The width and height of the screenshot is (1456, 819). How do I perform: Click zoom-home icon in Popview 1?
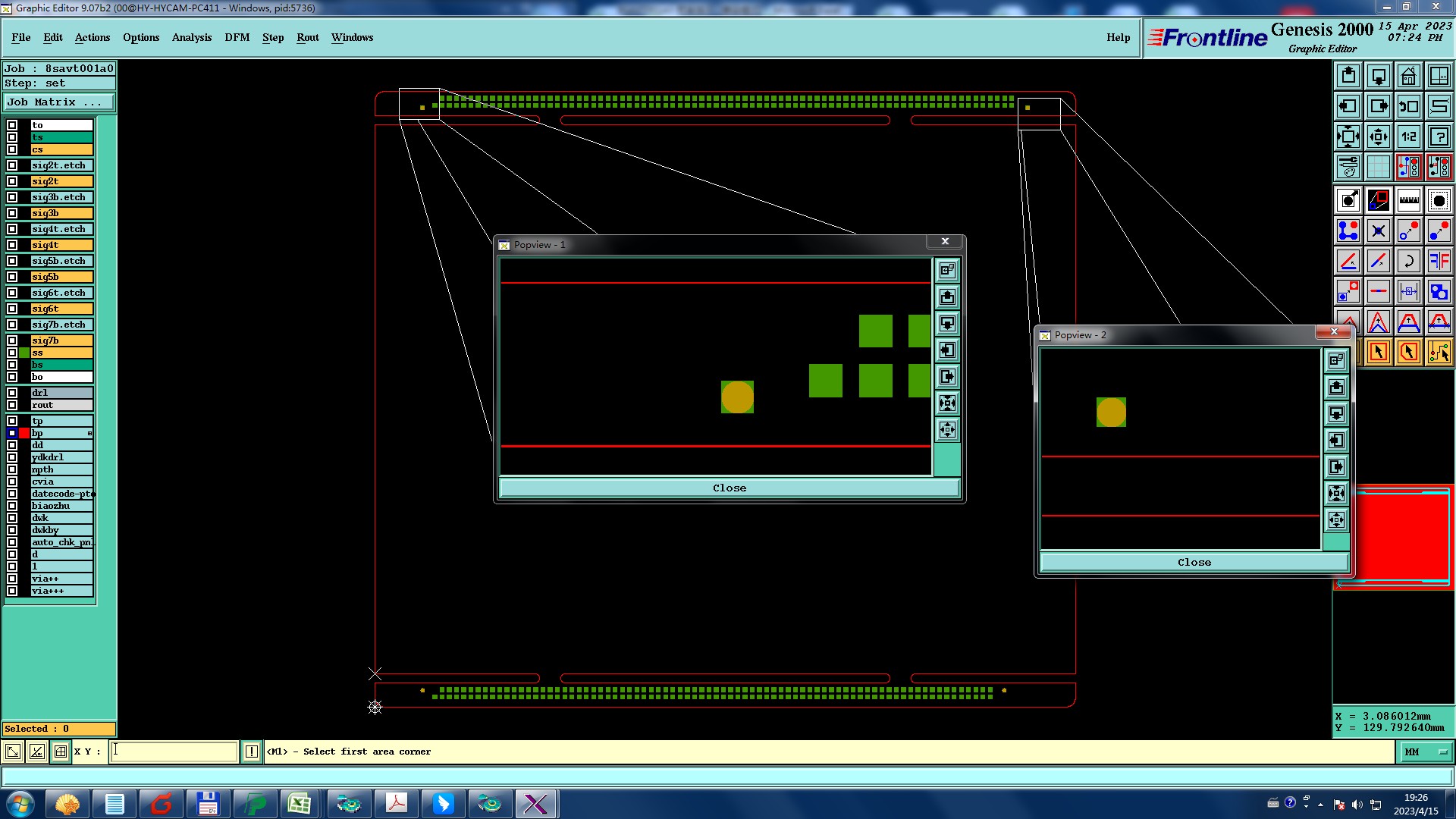click(x=947, y=270)
